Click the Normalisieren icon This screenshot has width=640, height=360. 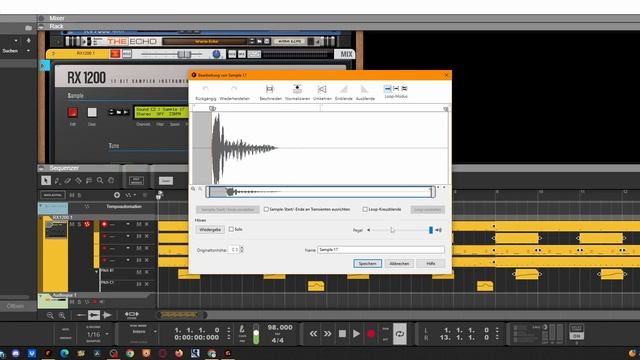[297, 89]
